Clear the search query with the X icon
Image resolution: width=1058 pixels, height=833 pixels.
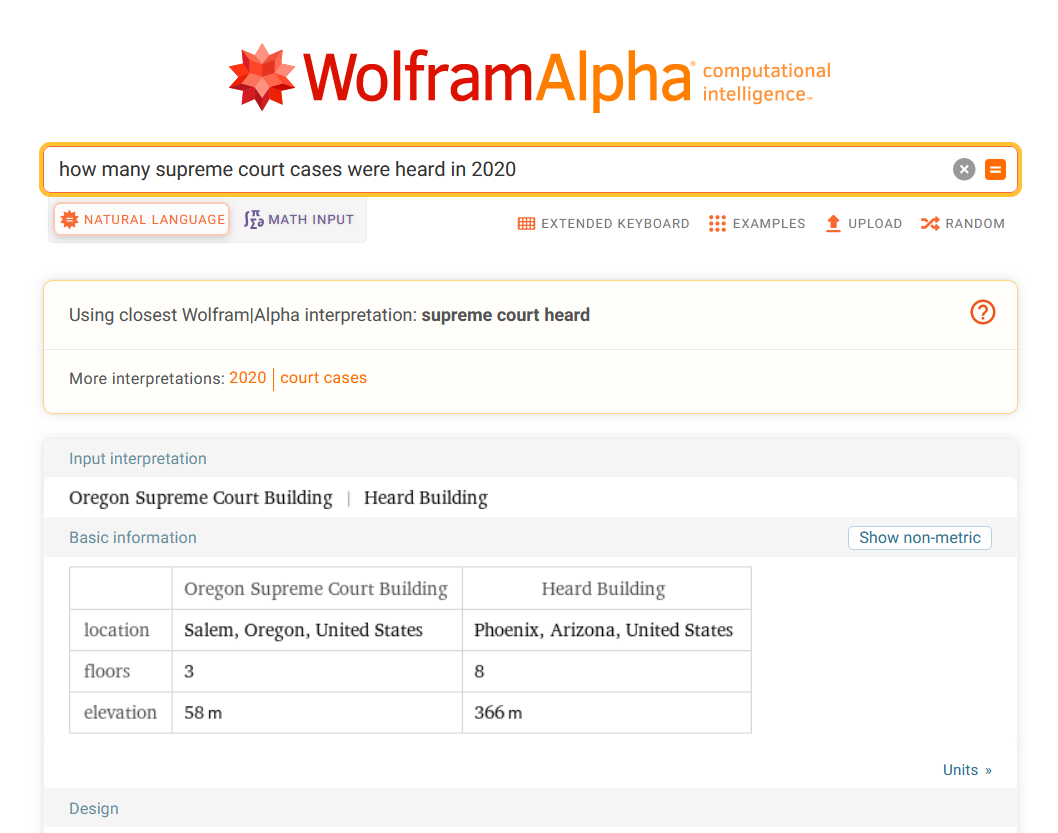(964, 169)
